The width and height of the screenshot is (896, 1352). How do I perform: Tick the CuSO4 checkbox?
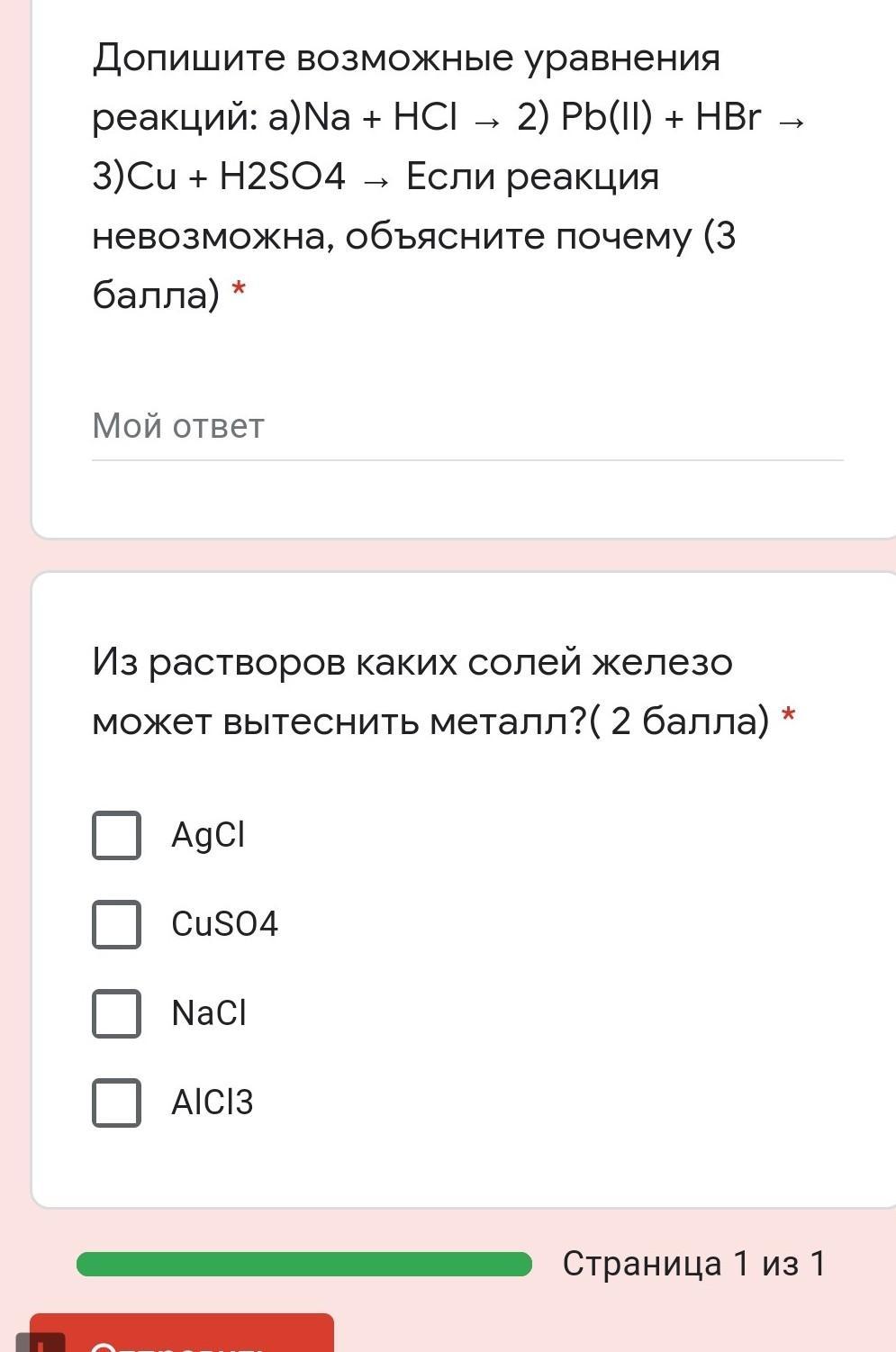click(x=116, y=924)
